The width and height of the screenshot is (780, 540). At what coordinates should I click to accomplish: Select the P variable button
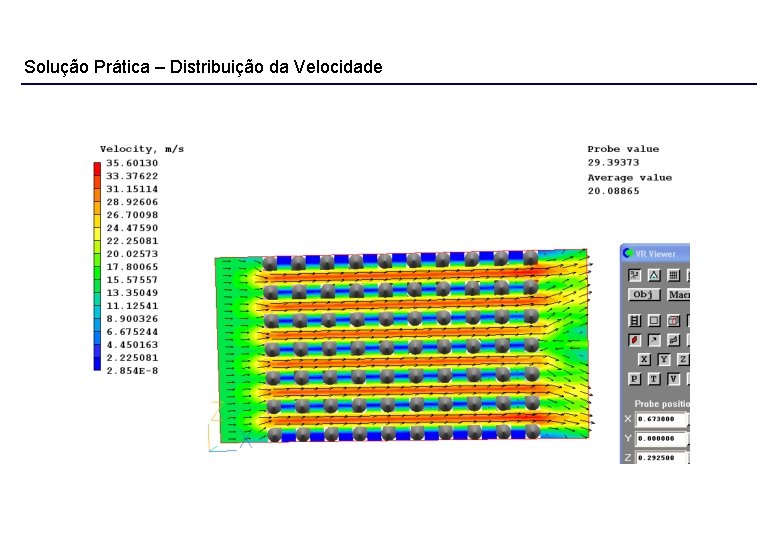tap(634, 379)
